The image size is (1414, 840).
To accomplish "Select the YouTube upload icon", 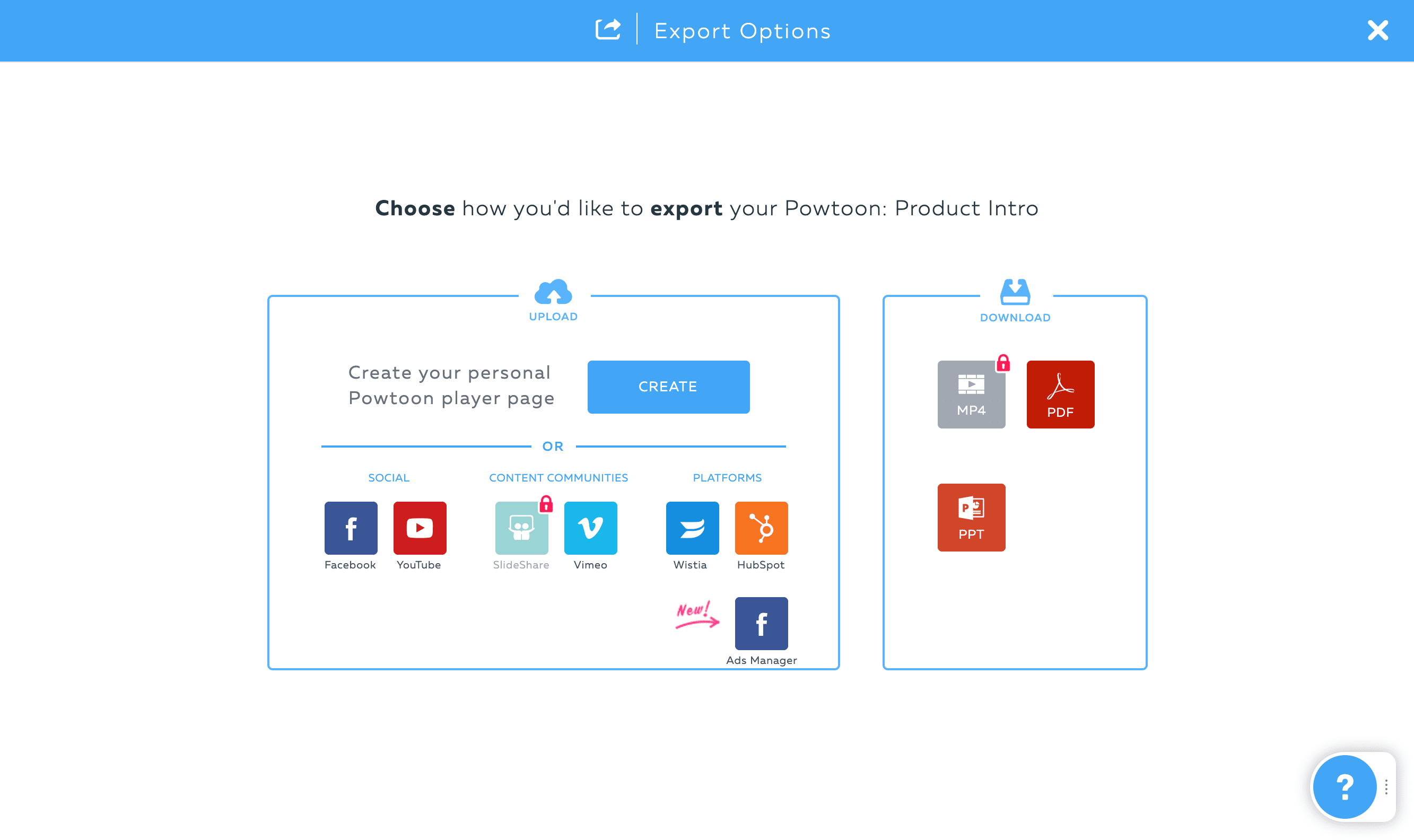I will pyautogui.click(x=420, y=527).
